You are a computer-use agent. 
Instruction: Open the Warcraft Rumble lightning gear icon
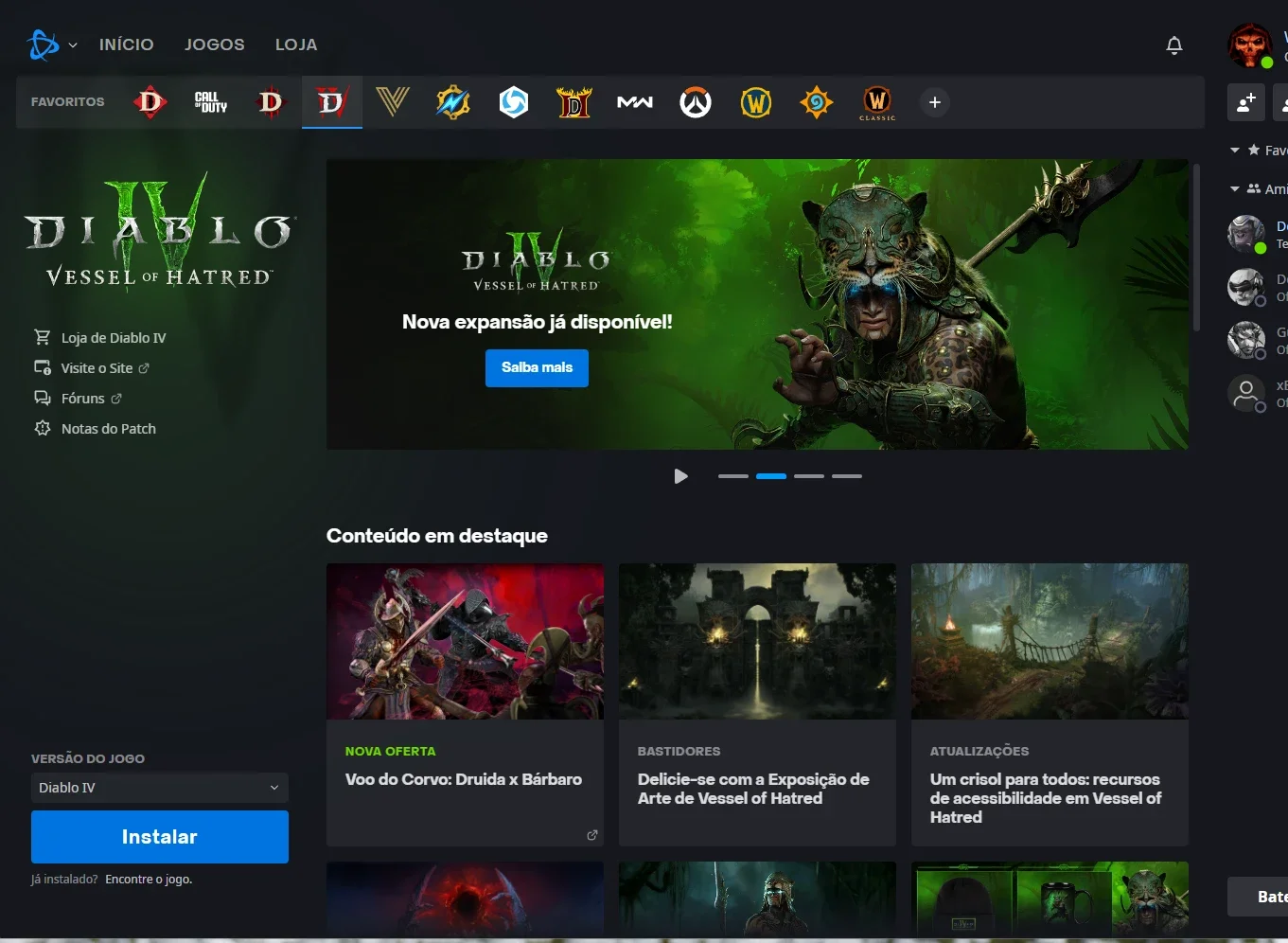tap(453, 102)
